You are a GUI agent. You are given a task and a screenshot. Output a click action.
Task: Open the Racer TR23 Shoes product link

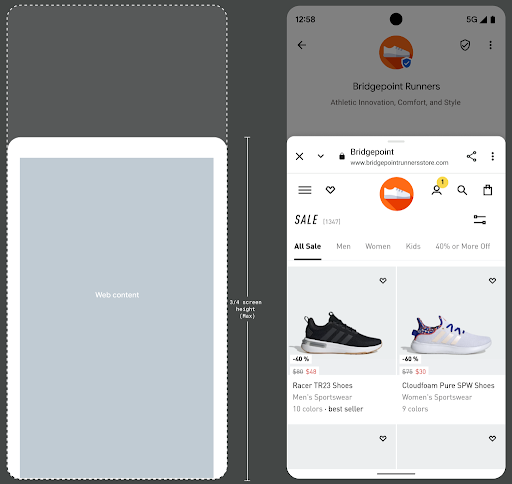[x=322, y=385]
